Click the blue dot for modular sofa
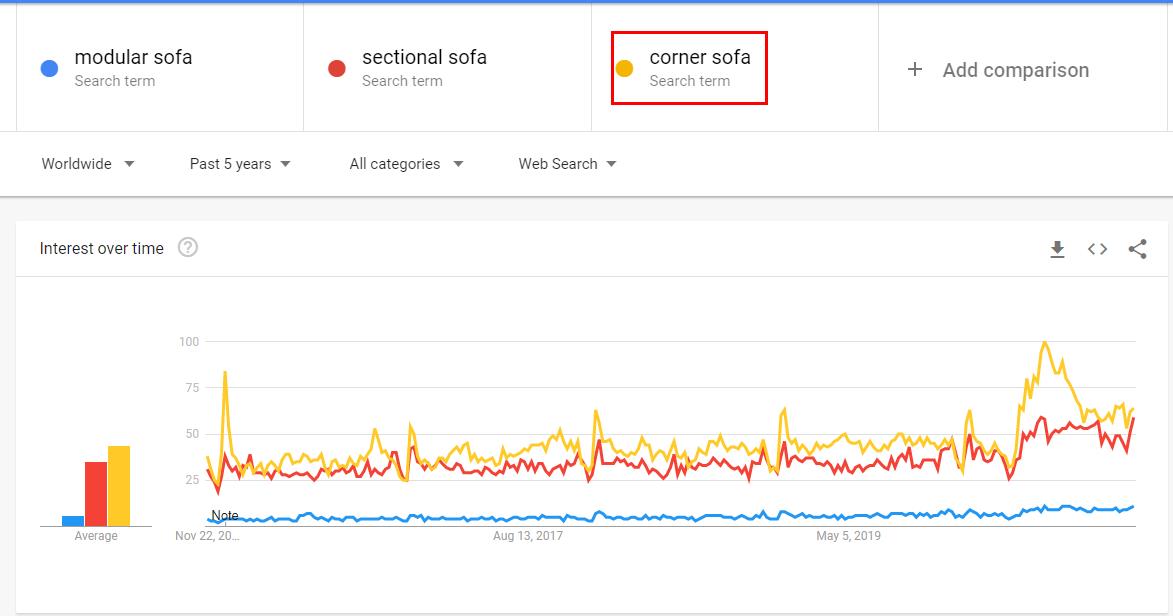Screen dimensions: 1173x616 (x=49, y=69)
